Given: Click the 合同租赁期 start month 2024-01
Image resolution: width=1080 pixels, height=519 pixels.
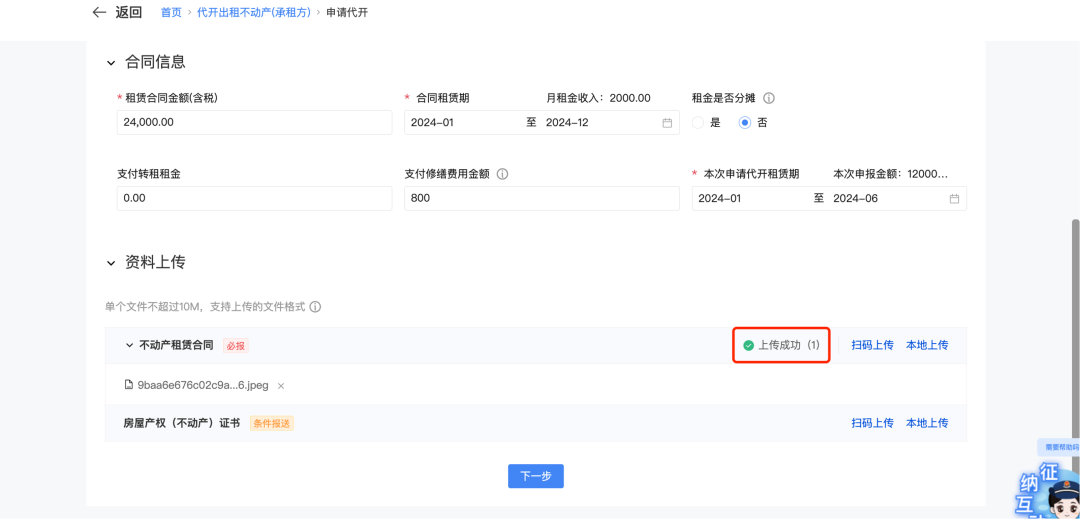Looking at the screenshot, I should coord(433,123).
